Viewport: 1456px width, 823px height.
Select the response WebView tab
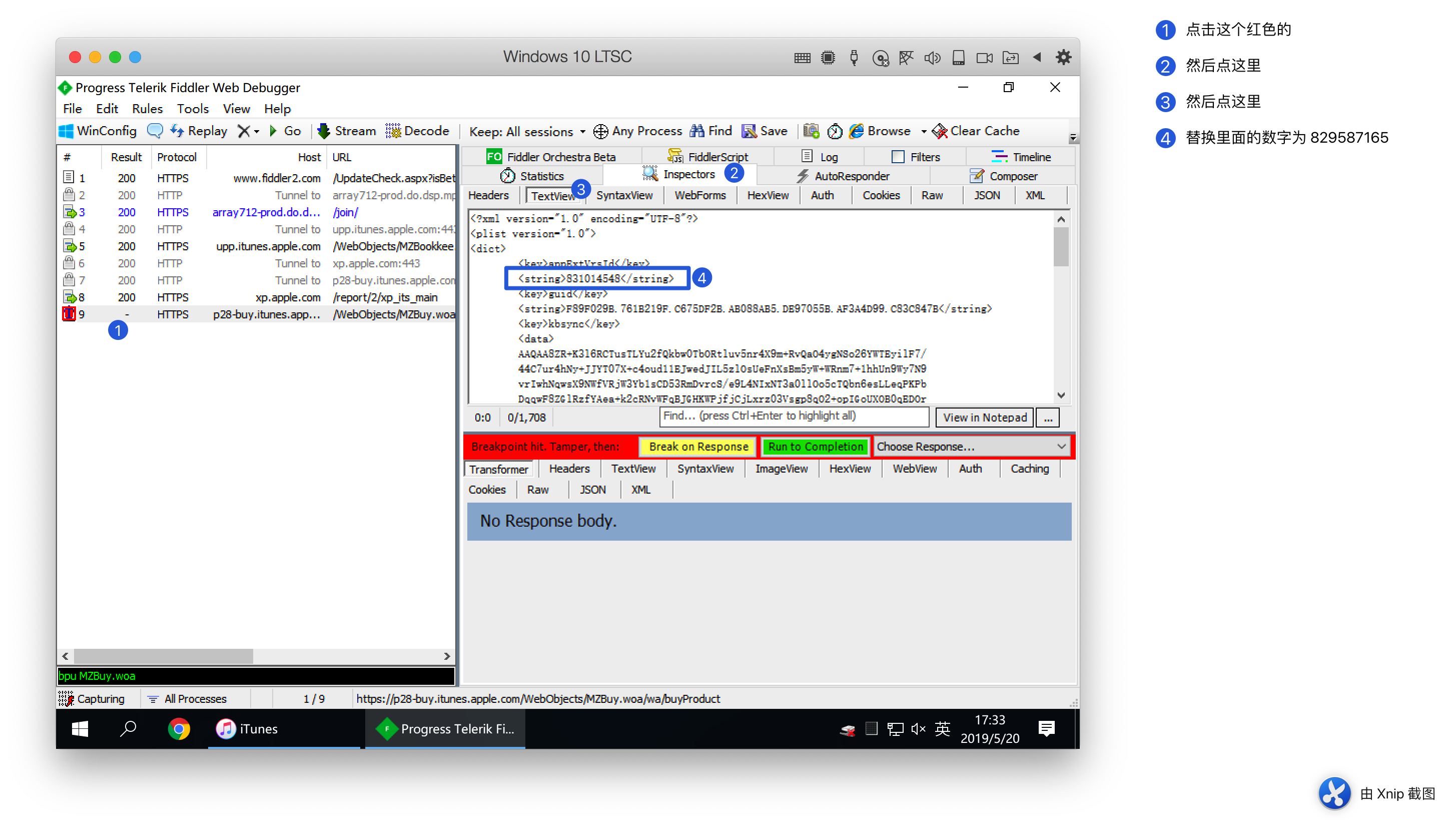pyautogui.click(x=915, y=469)
